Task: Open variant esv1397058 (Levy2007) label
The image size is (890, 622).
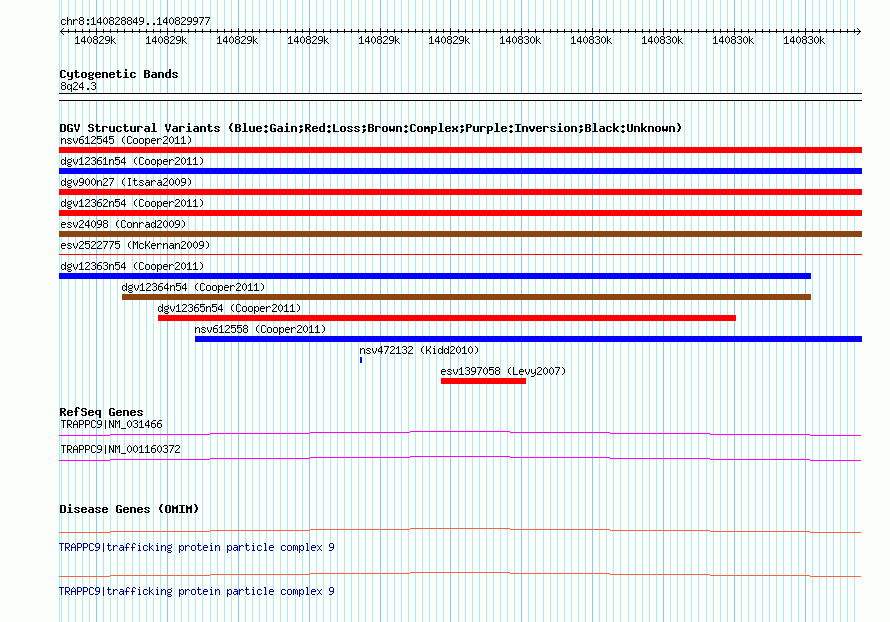Action: coord(503,371)
